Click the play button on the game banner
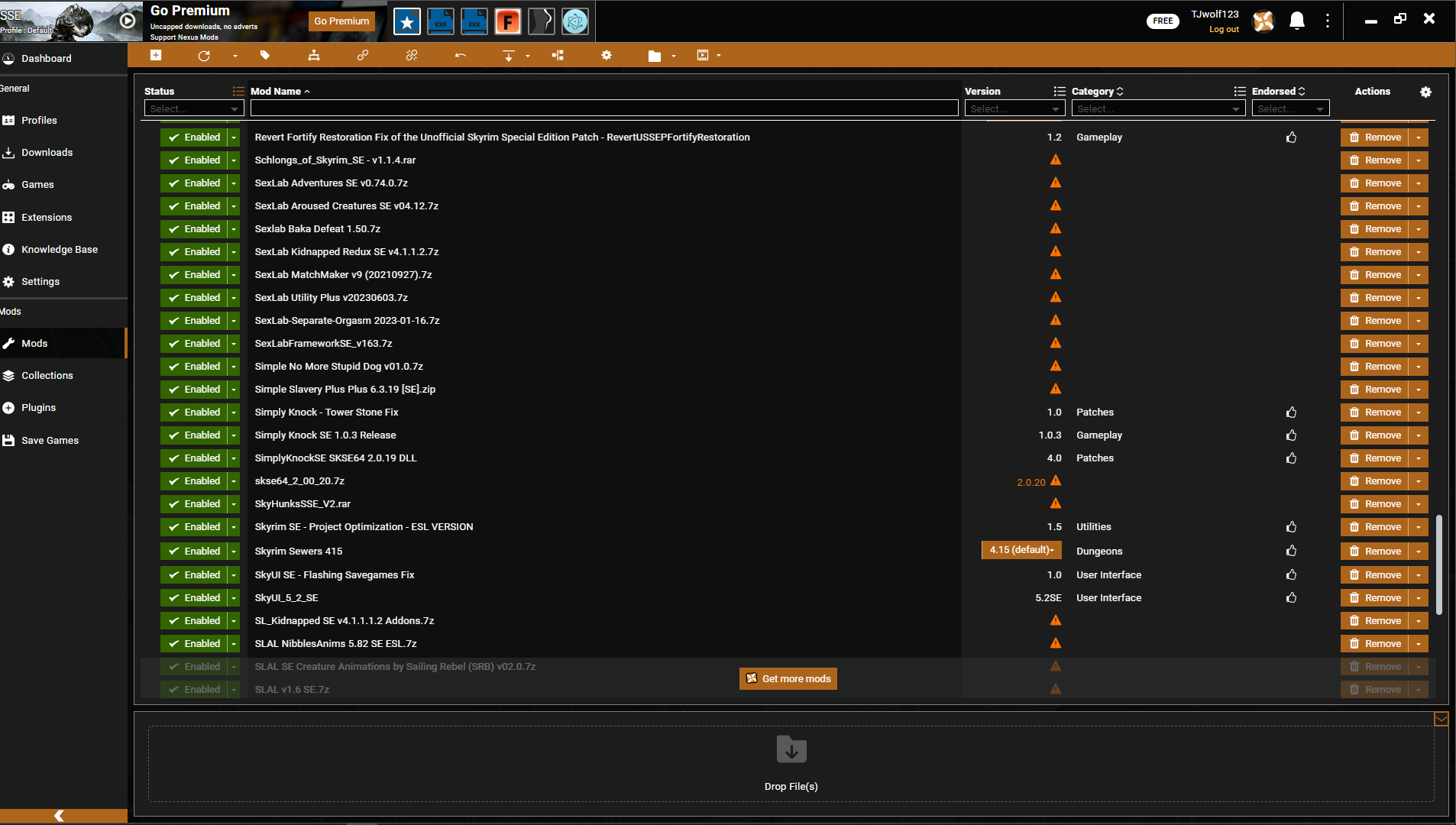Image resolution: width=1456 pixels, height=825 pixels. 128,21
